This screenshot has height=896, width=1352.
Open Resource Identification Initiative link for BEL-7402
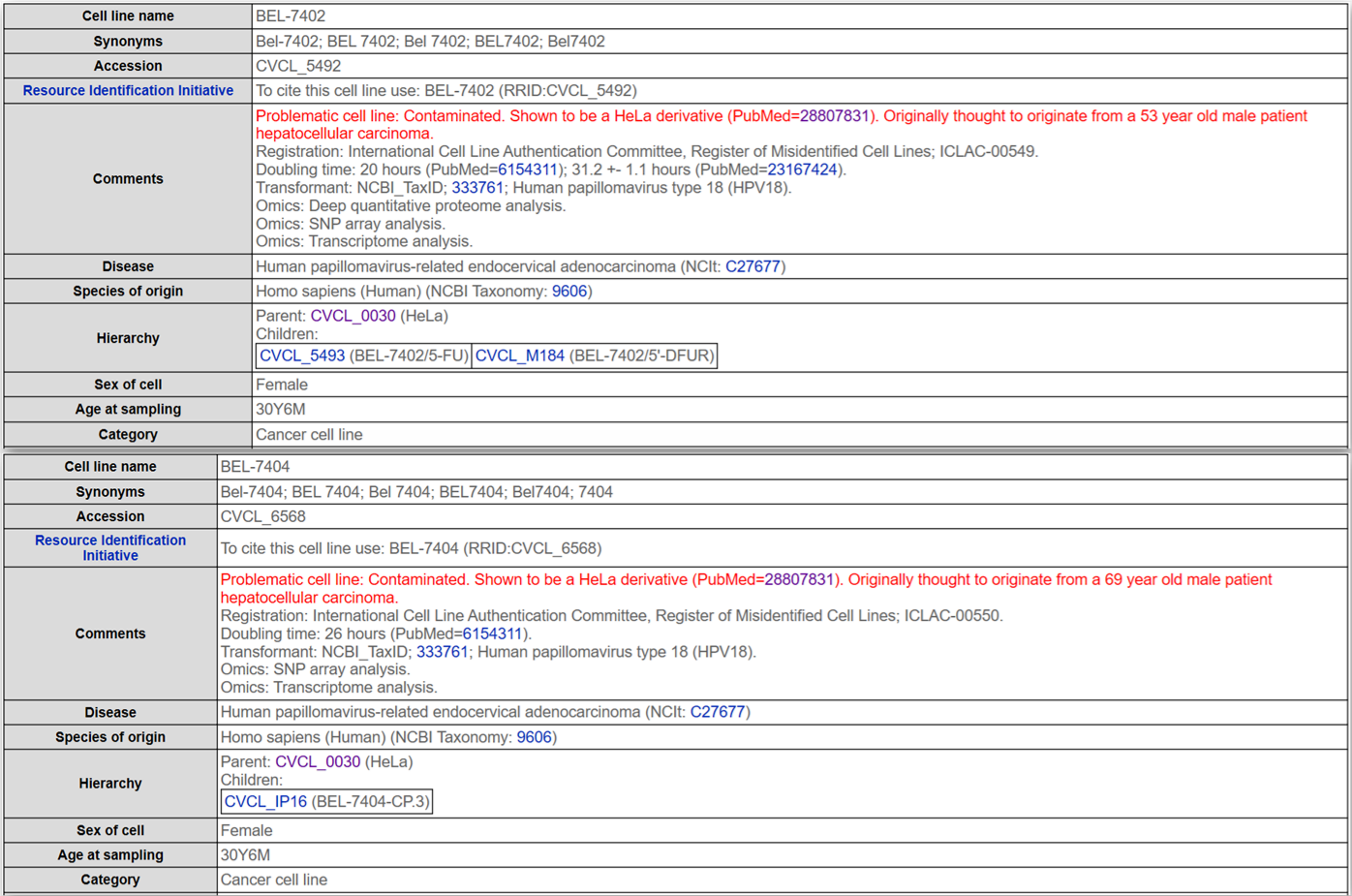pos(128,90)
